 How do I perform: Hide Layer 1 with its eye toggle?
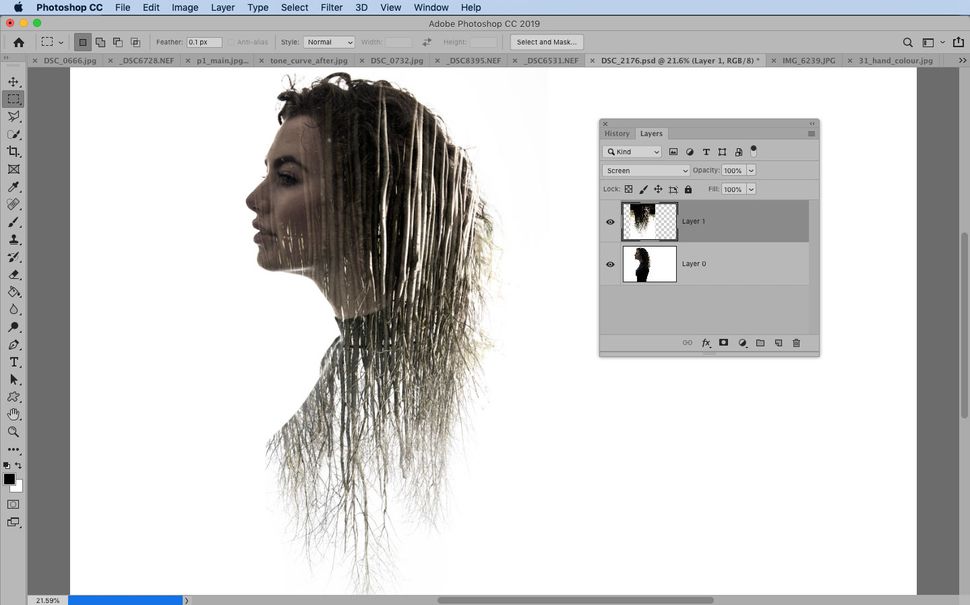point(610,221)
